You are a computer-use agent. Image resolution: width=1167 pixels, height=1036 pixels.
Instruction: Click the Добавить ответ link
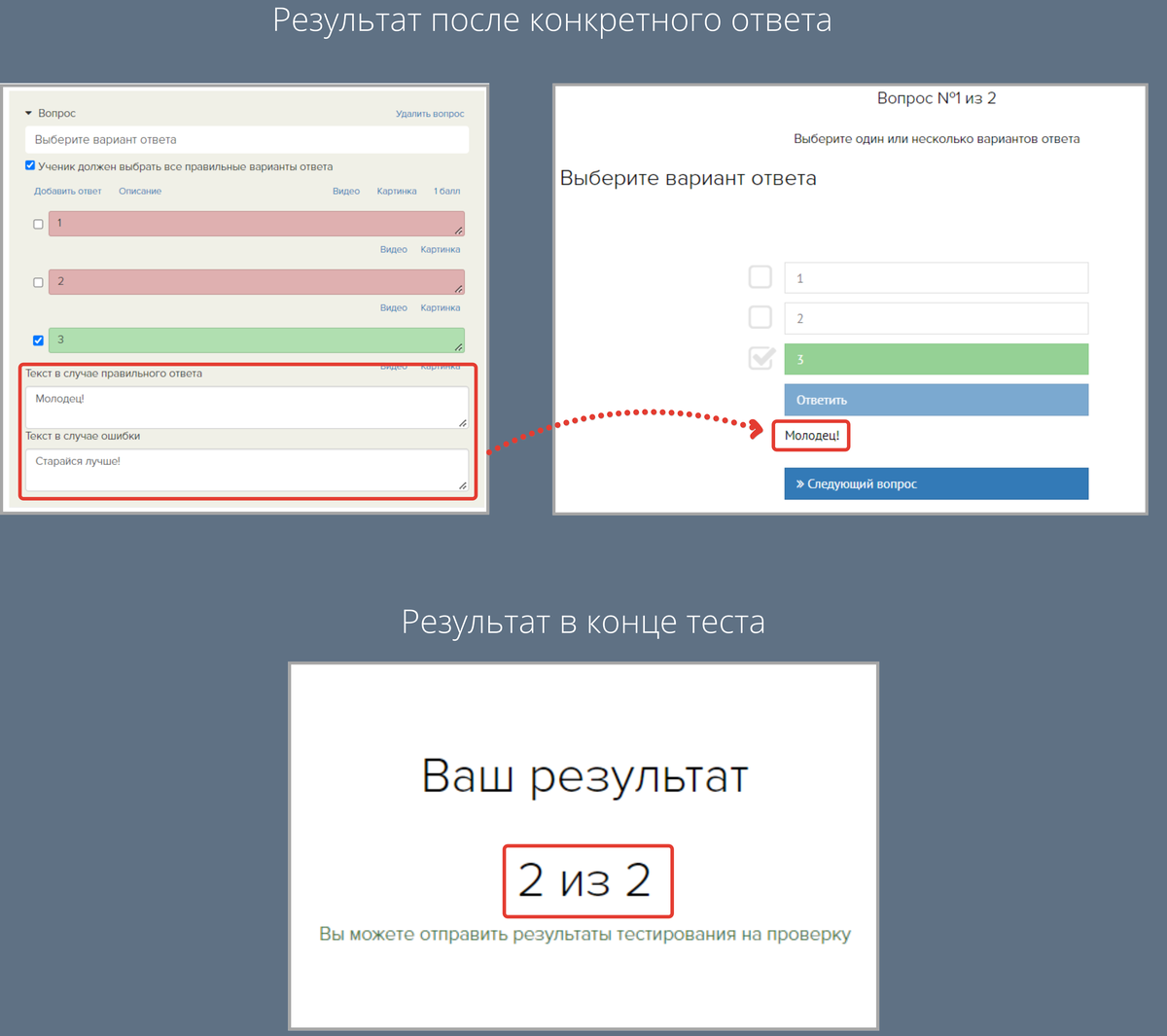(68, 191)
